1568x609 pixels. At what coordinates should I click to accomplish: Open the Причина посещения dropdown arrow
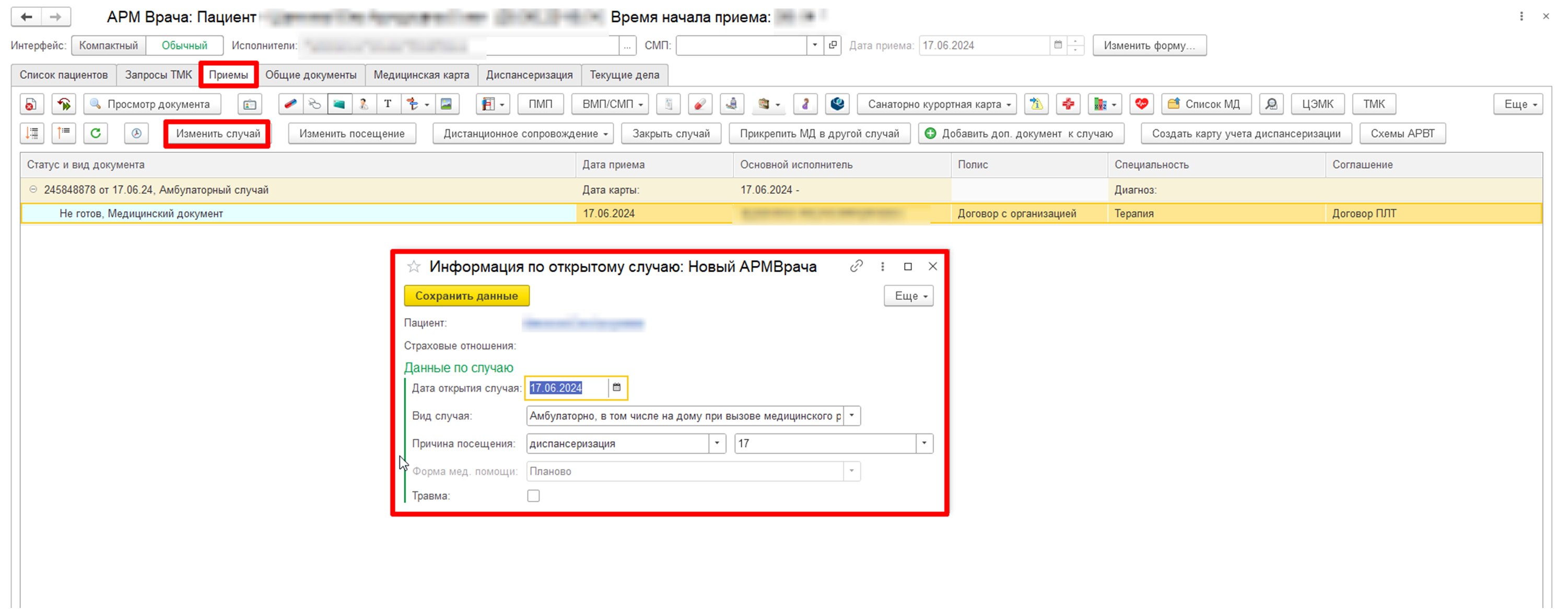[717, 443]
